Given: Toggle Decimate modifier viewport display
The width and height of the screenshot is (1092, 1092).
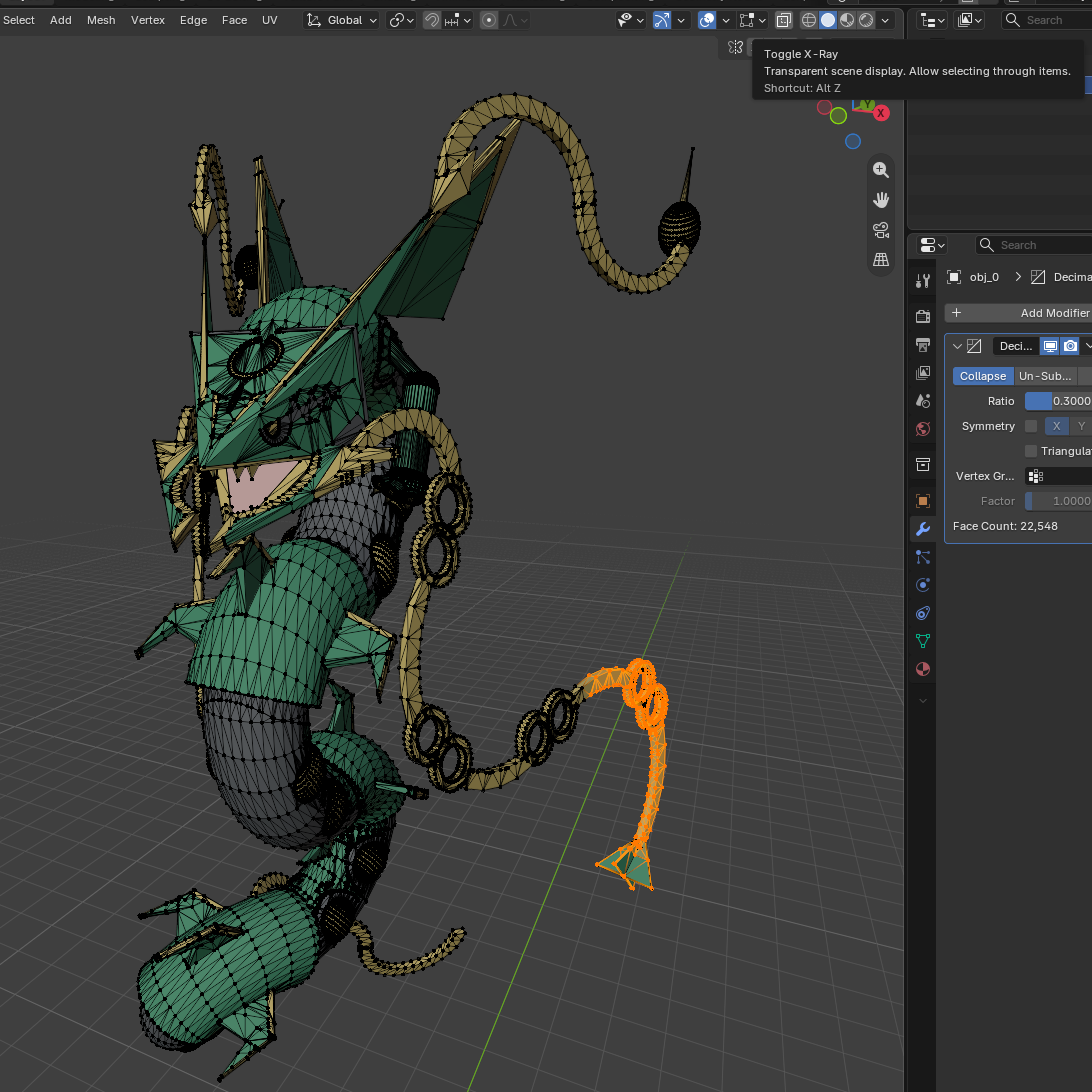Looking at the screenshot, I should (x=1050, y=346).
